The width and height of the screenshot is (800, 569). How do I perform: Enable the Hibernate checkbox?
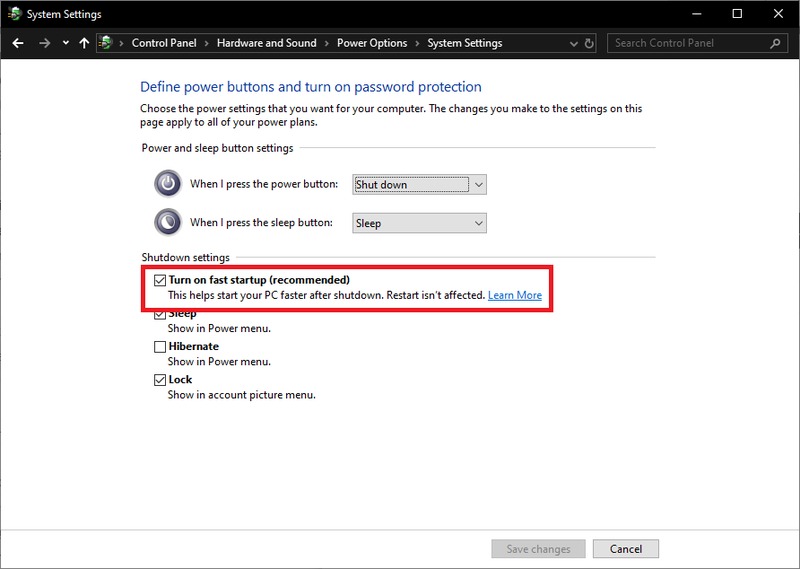pos(160,347)
